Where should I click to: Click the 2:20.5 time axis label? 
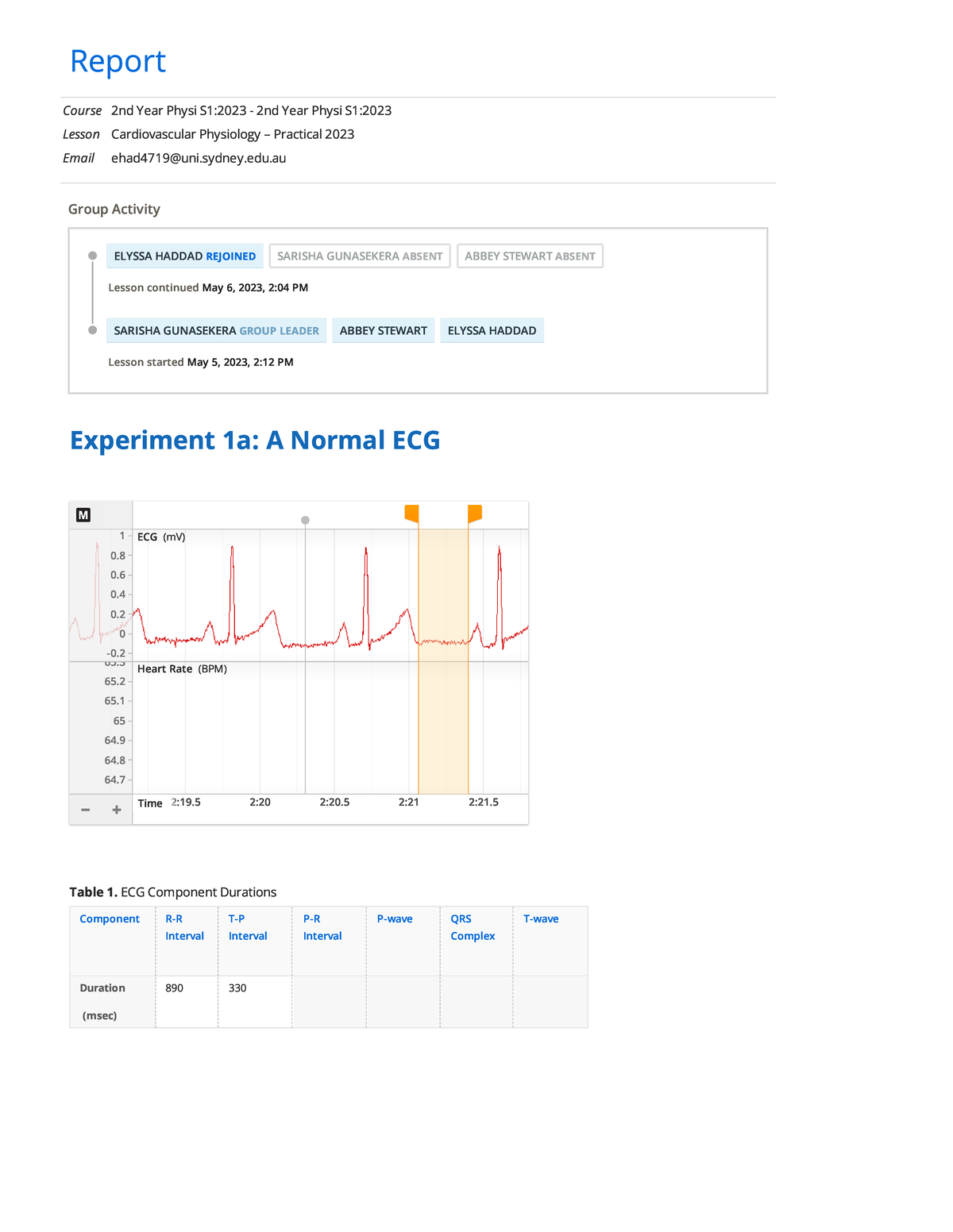334,802
